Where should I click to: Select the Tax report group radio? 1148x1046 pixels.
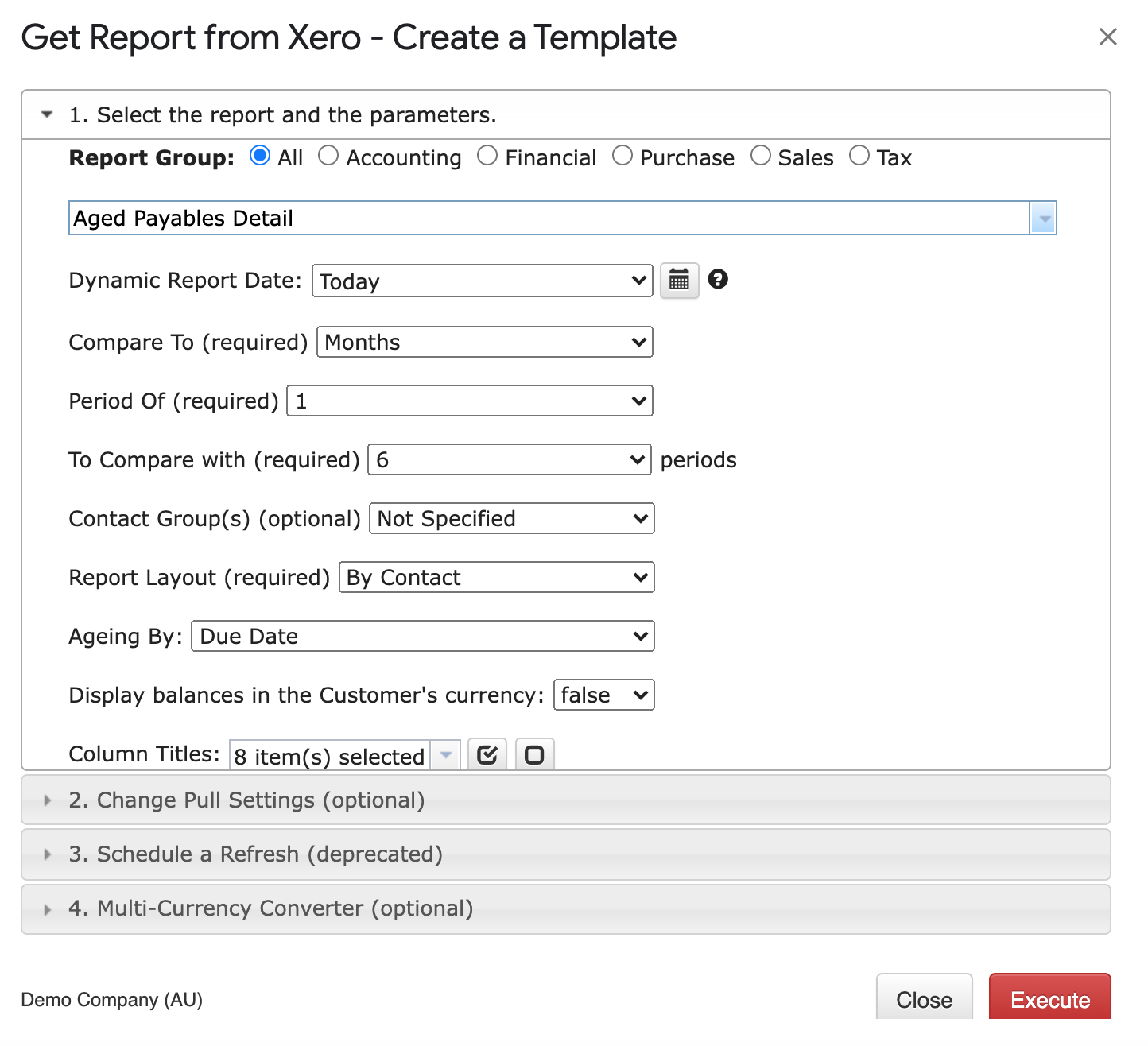pyautogui.click(x=859, y=156)
